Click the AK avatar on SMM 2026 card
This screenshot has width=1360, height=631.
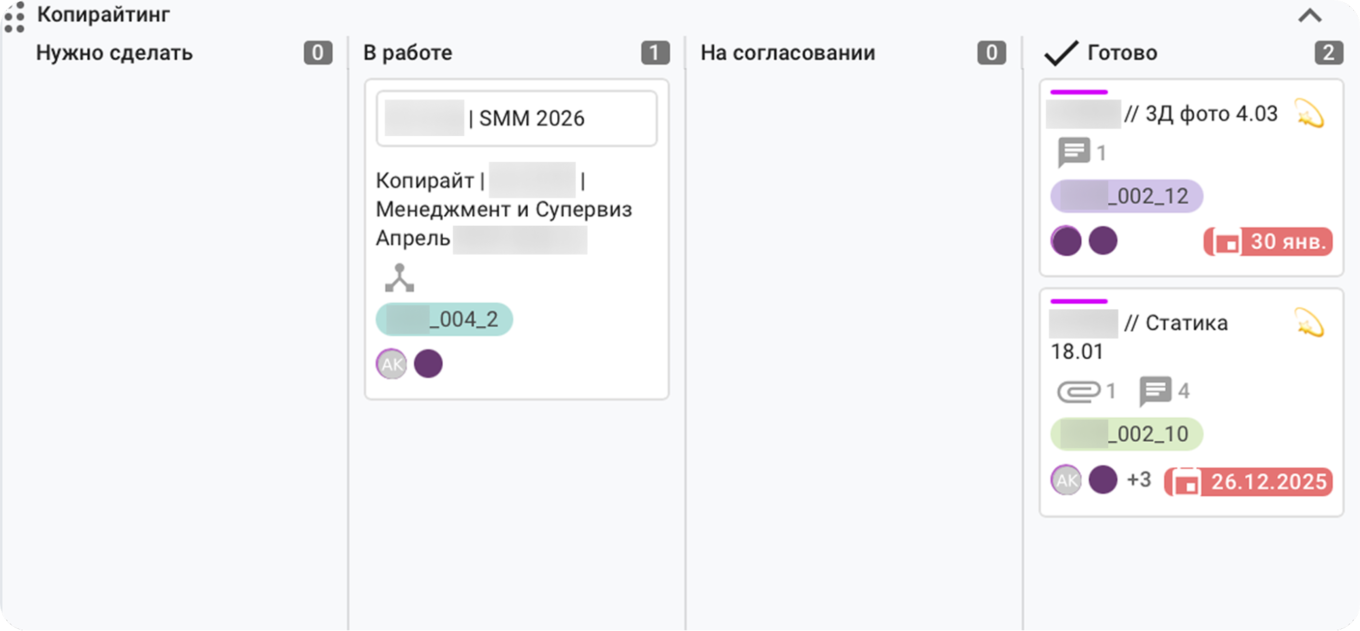(392, 364)
